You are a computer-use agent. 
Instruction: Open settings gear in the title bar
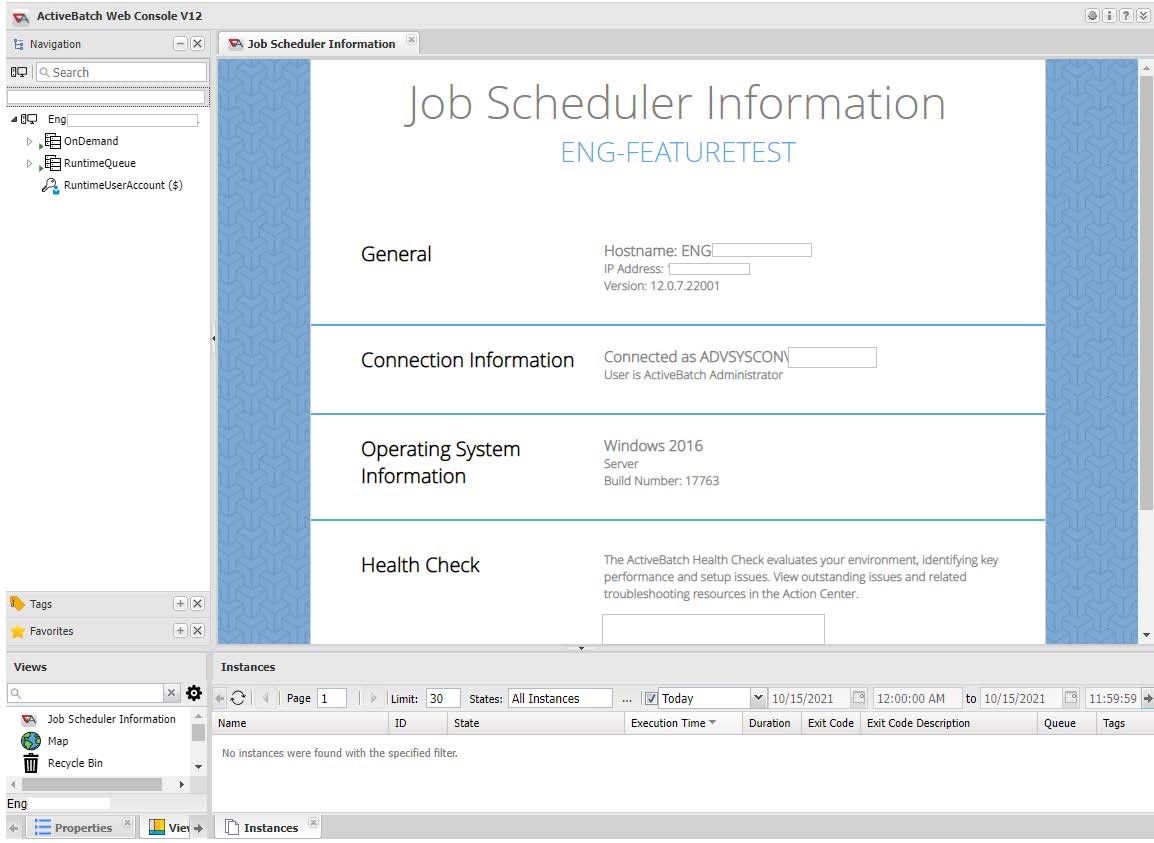point(1093,15)
